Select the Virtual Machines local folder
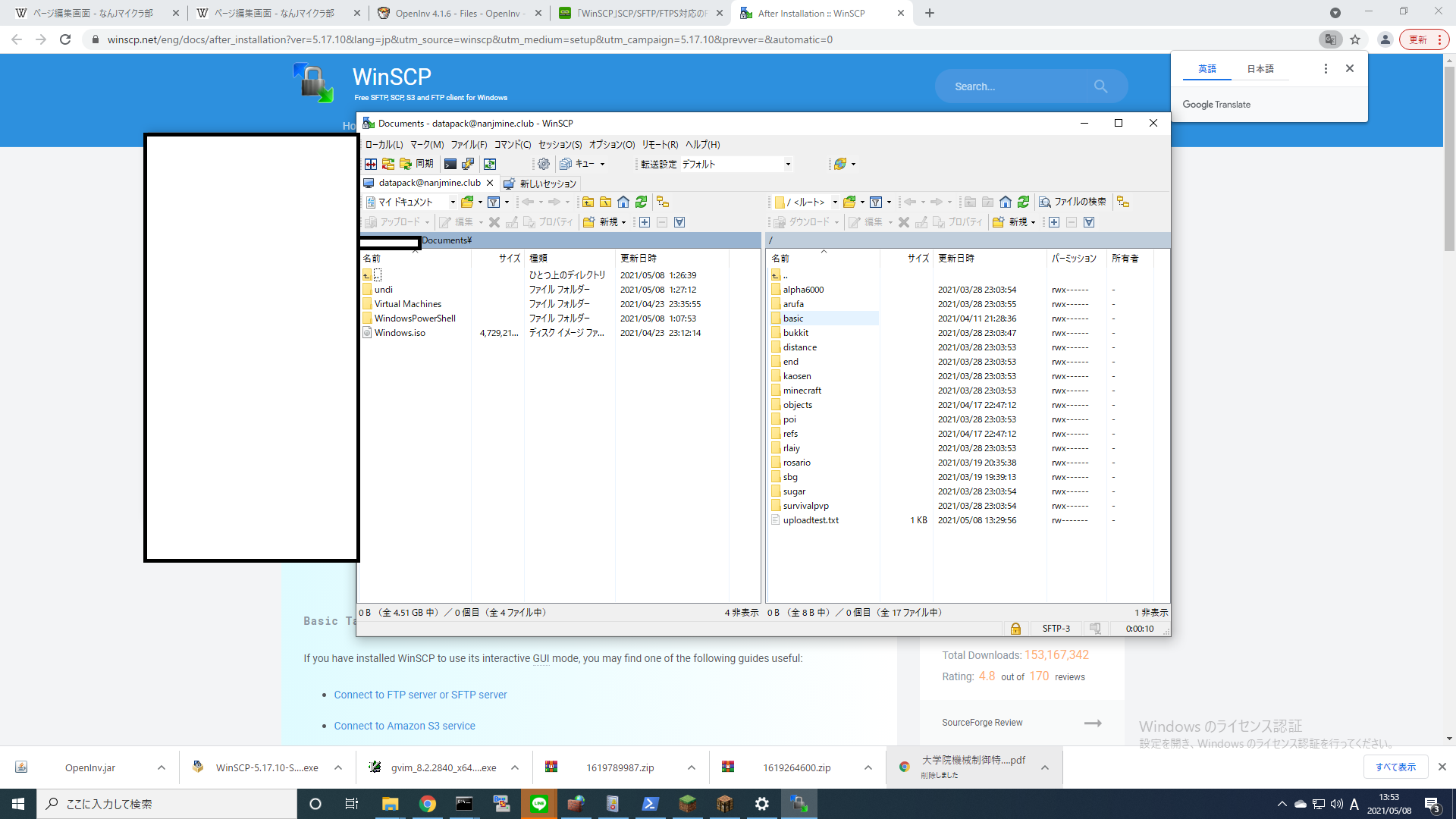This screenshot has width=1456, height=819. [407, 304]
